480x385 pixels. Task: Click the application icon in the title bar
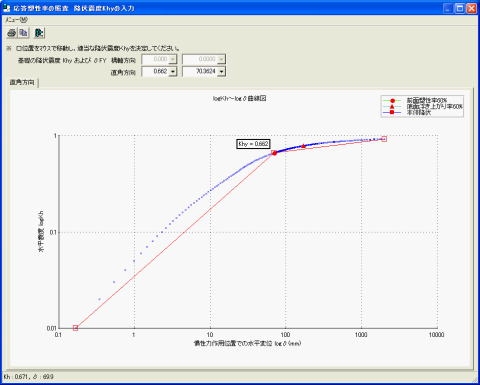(x=7, y=8)
